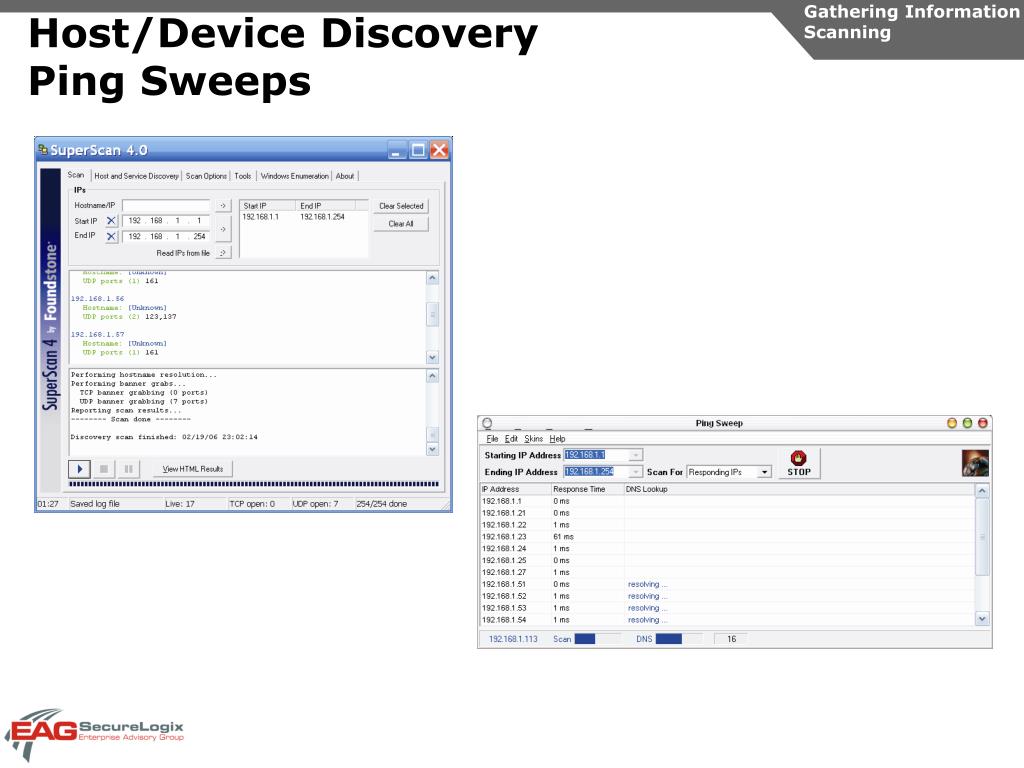The image size is (1024, 768).
Task: Clear the Start IP field with X icon
Action: tap(111, 221)
